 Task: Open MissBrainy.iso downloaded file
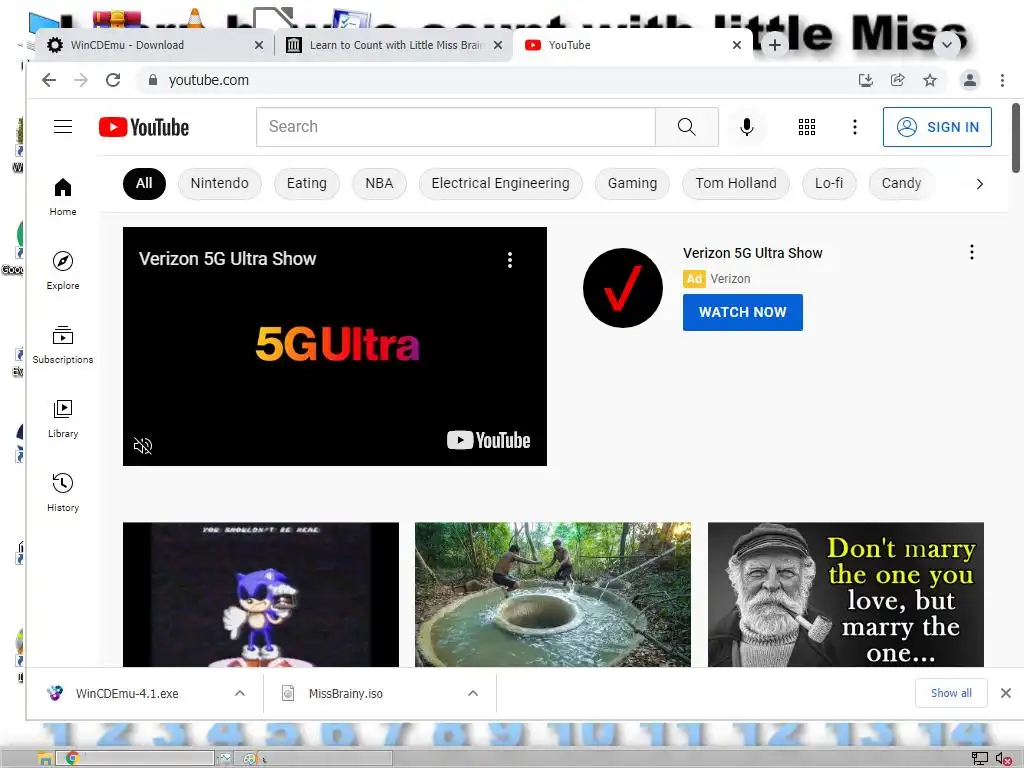[345, 693]
